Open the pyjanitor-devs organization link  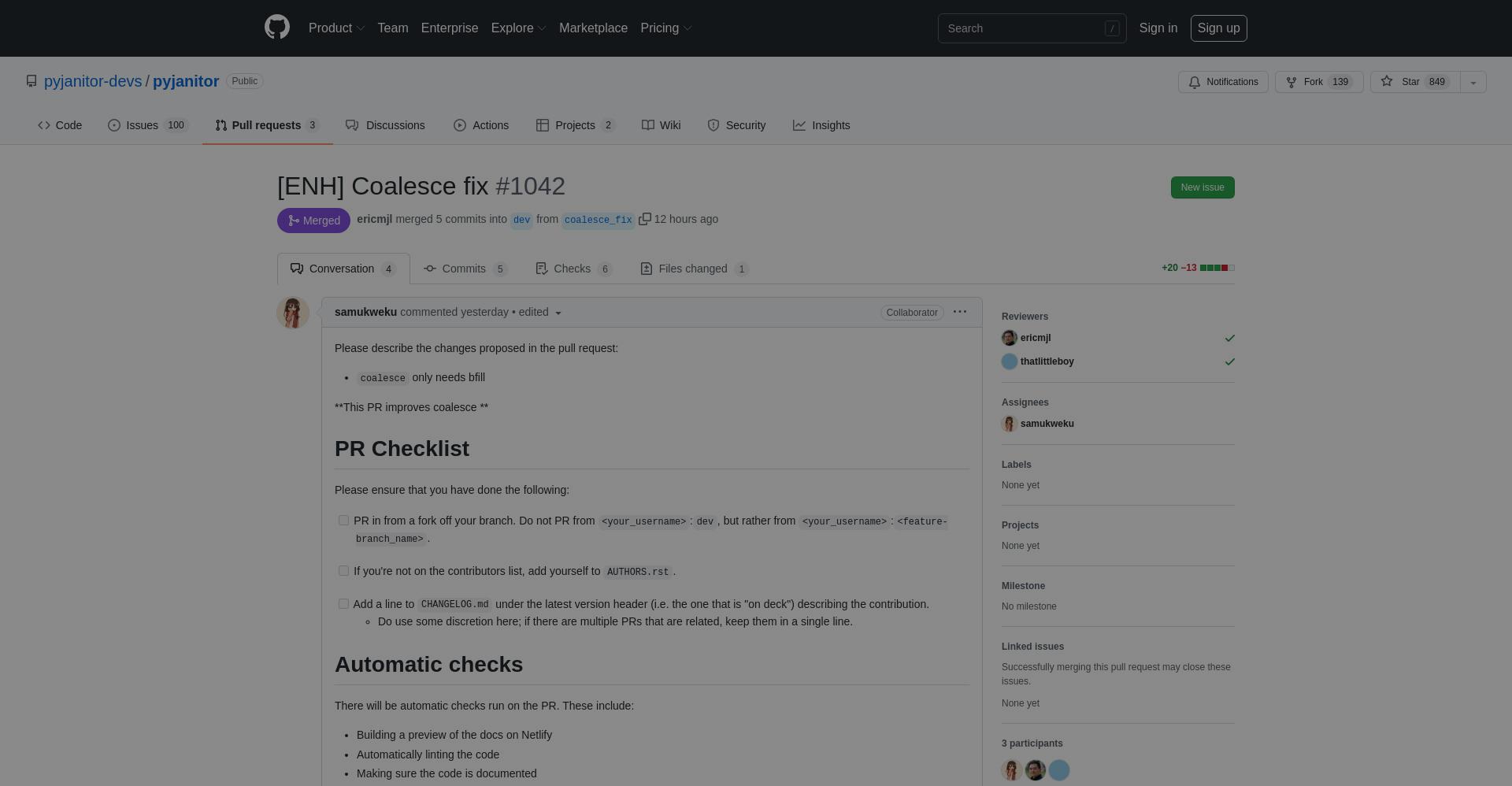93,81
